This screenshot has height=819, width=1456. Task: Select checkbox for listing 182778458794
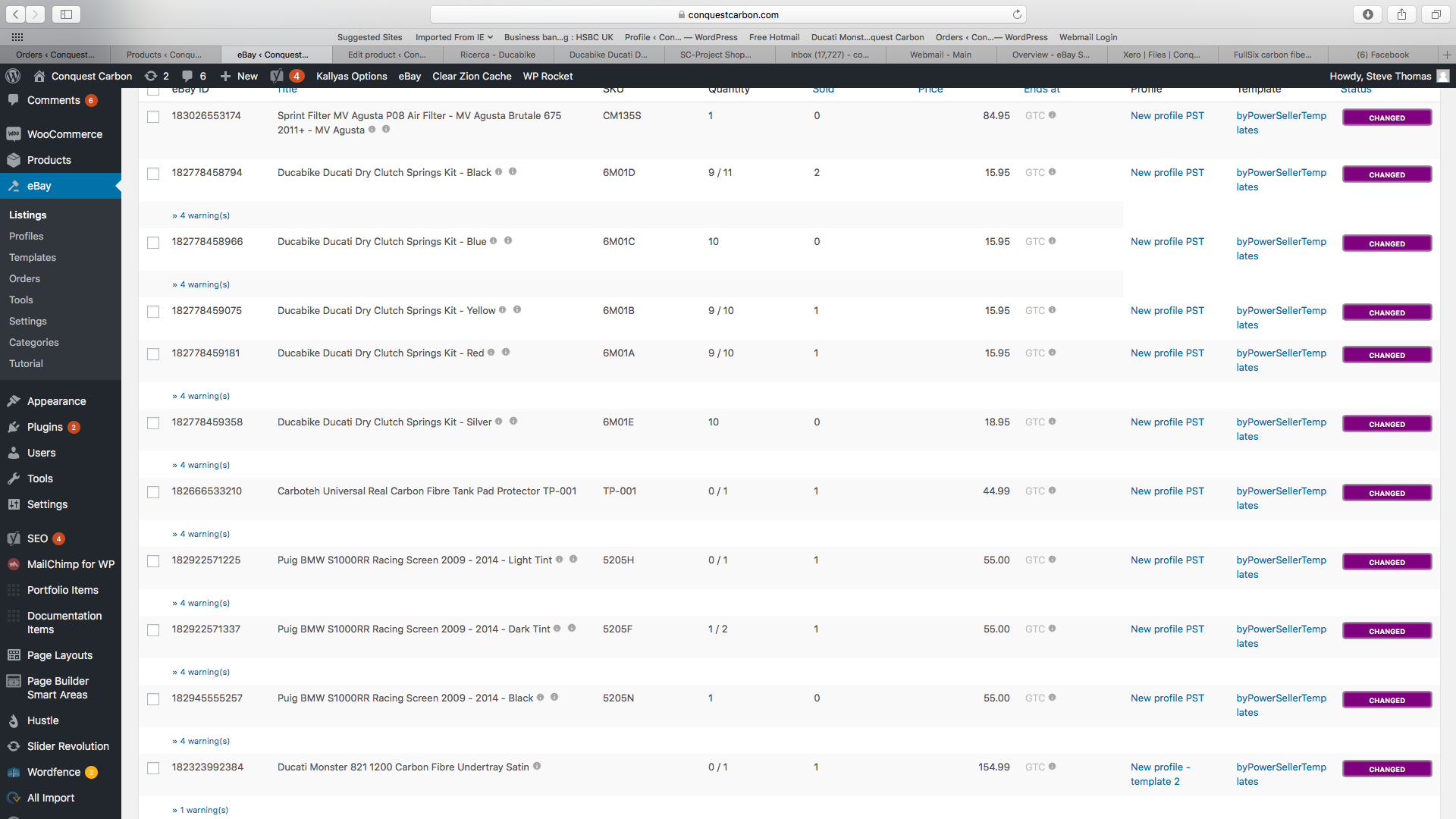pyautogui.click(x=153, y=174)
